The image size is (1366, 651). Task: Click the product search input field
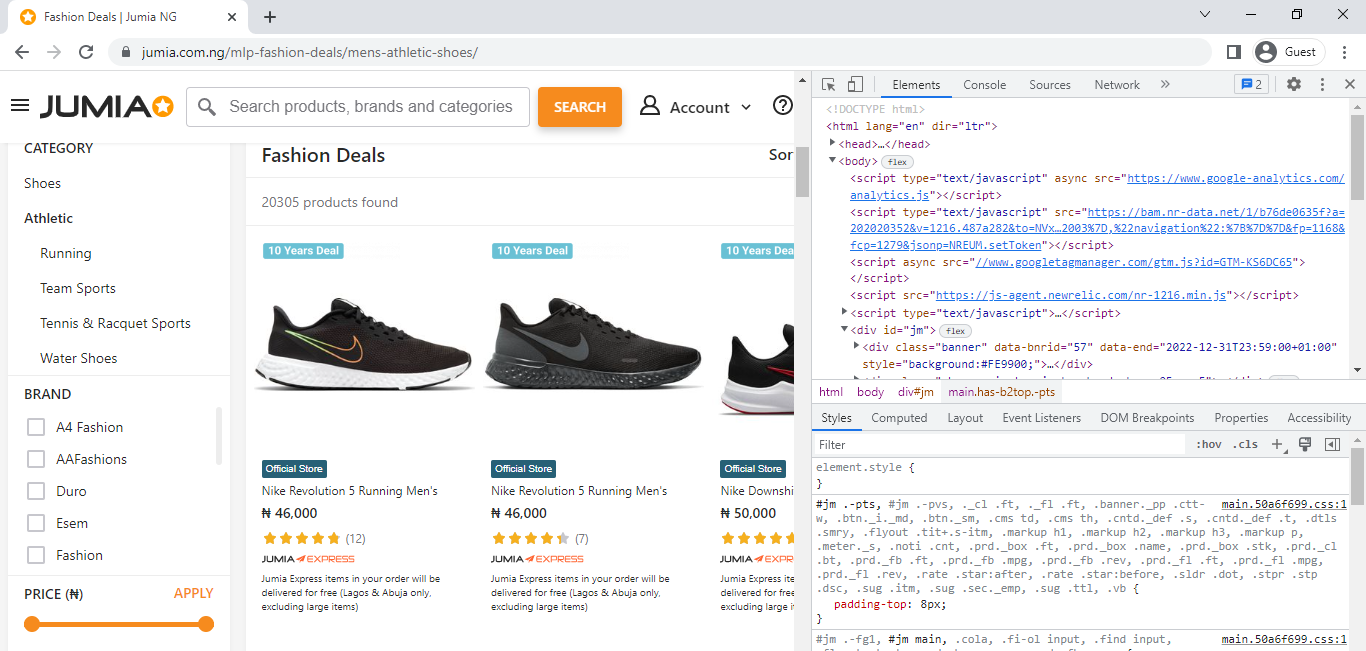[358, 107]
